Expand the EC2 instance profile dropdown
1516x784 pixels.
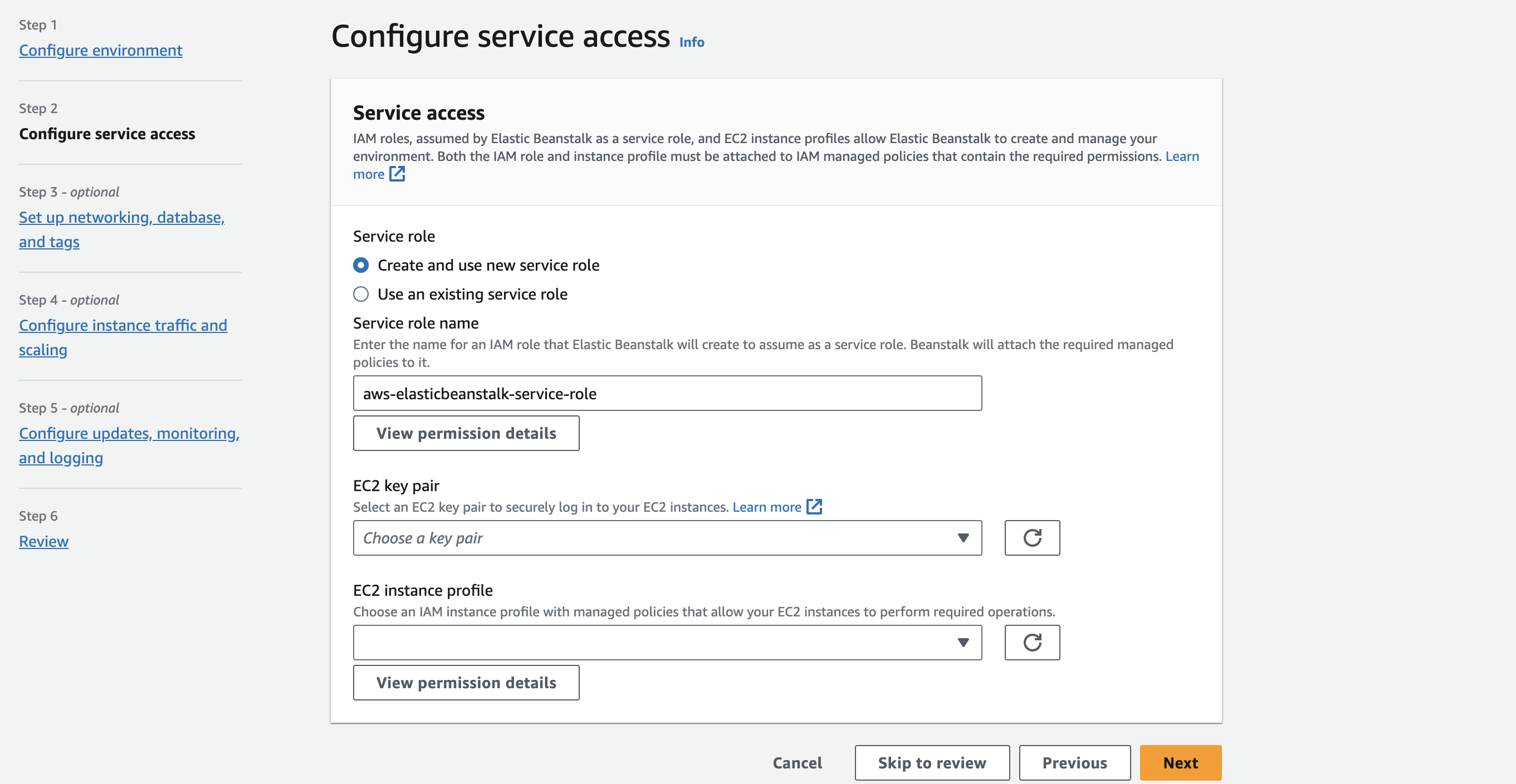(x=667, y=642)
